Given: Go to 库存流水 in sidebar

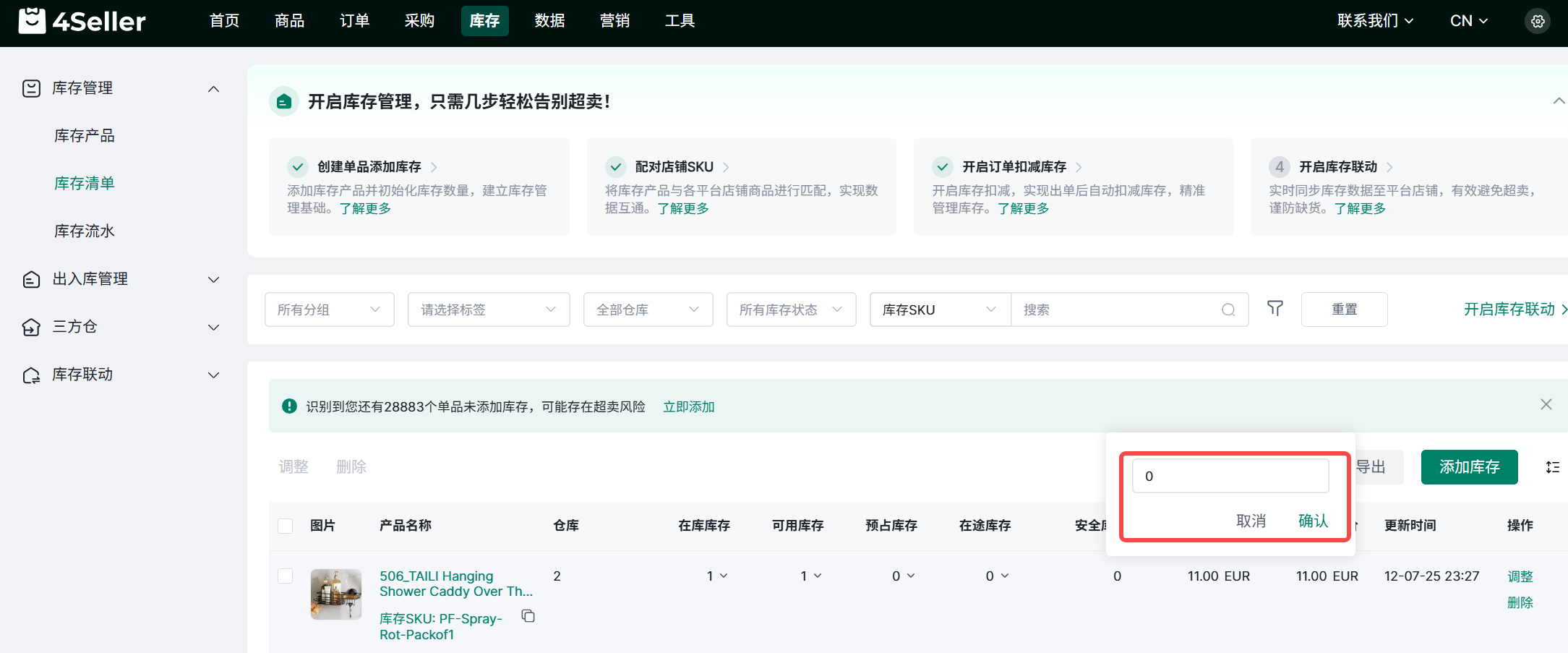Looking at the screenshot, I should 85,231.
